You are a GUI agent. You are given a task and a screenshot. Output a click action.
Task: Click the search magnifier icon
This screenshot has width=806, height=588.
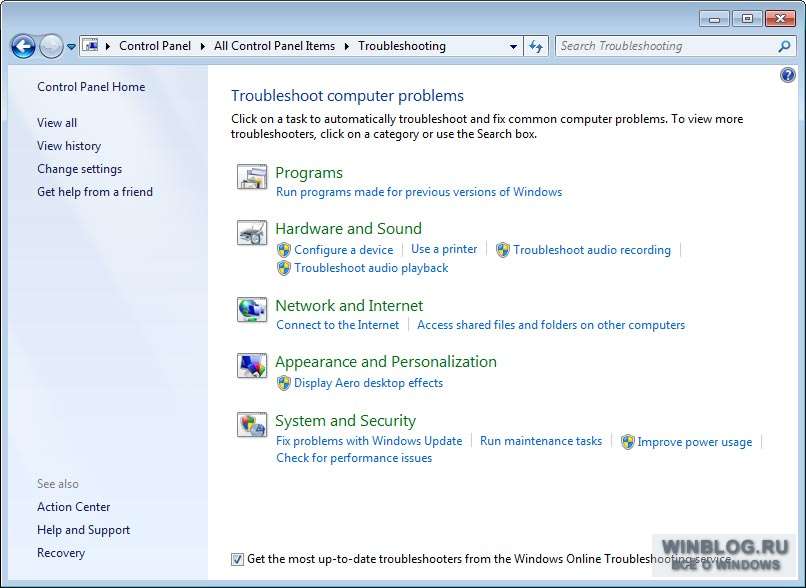[784, 46]
